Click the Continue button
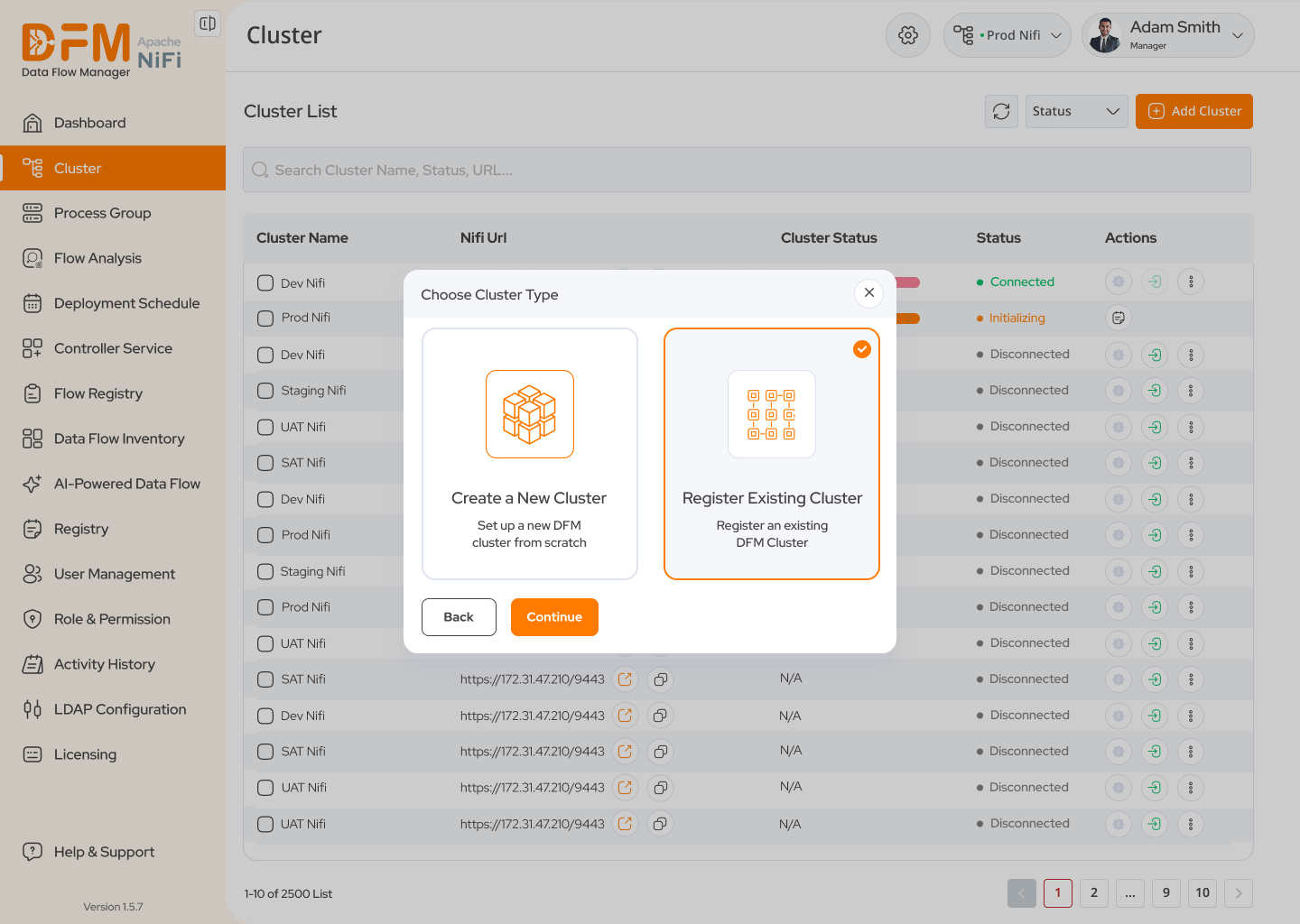The height and width of the screenshot is (924, 1300). [554, 617]
